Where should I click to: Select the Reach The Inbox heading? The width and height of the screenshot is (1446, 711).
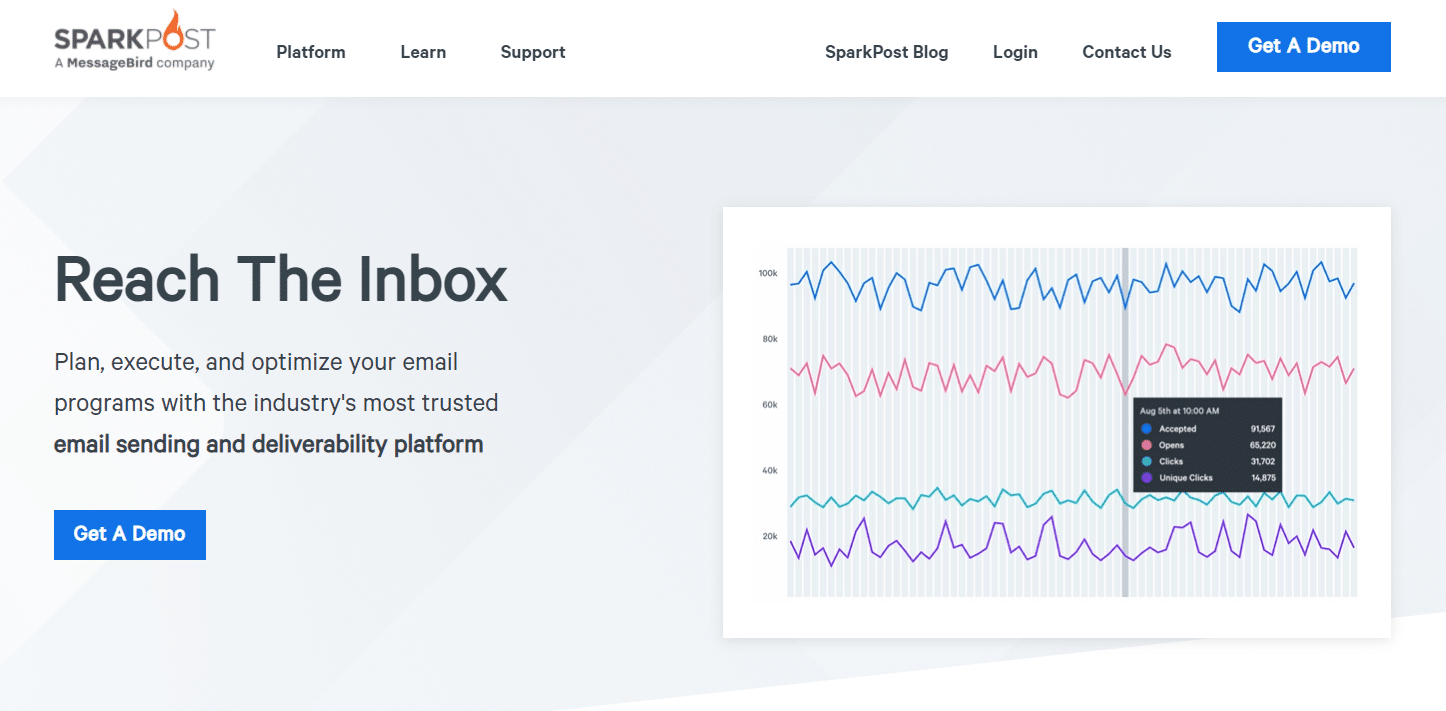[x=281, y=280]
